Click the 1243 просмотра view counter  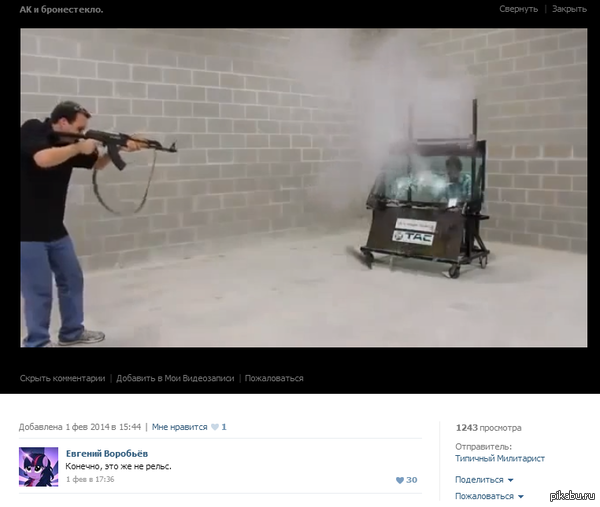coord(488,427)
